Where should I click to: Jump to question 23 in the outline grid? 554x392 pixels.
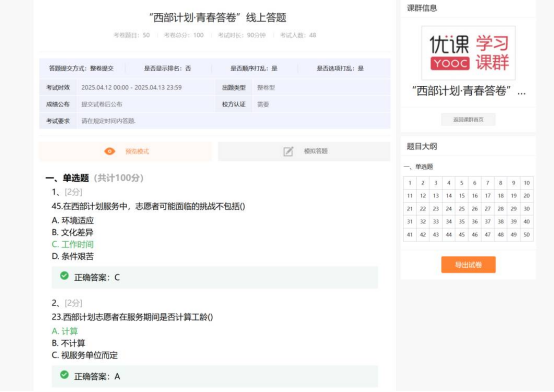point(436,209)
